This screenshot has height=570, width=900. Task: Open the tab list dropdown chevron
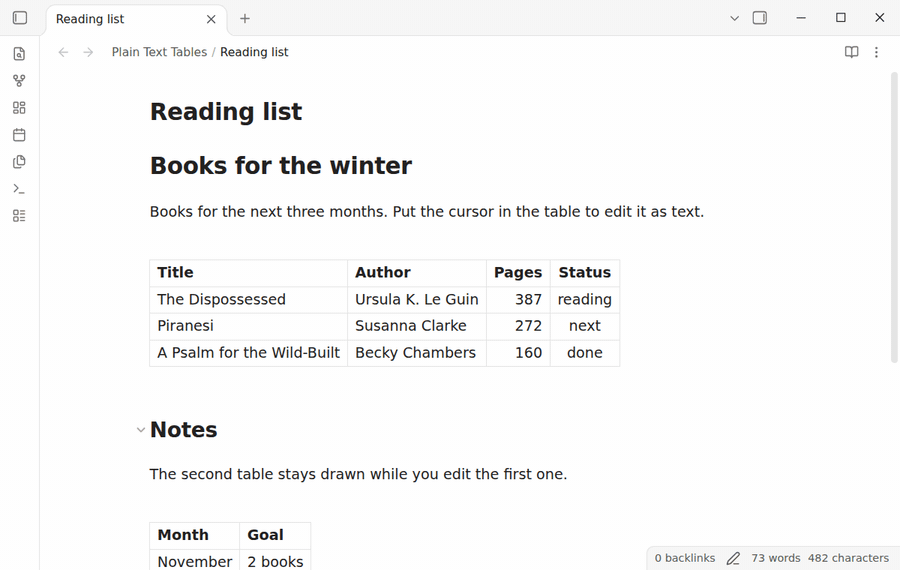(734, 18)
